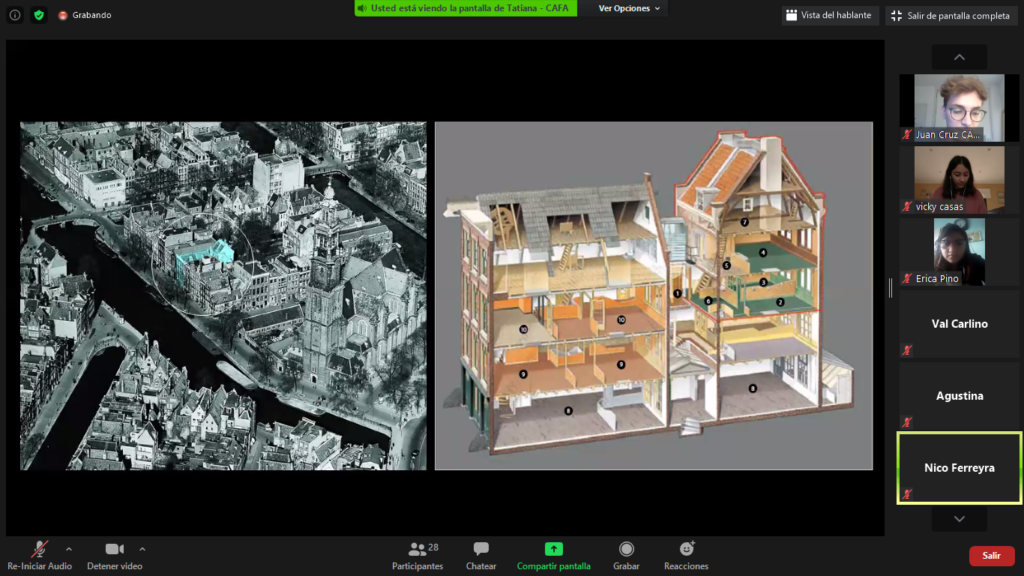The width and height of the screenshot is (1024, 576).
Task: Click the red Grabando recording indicator
Action: pos(85,15)
